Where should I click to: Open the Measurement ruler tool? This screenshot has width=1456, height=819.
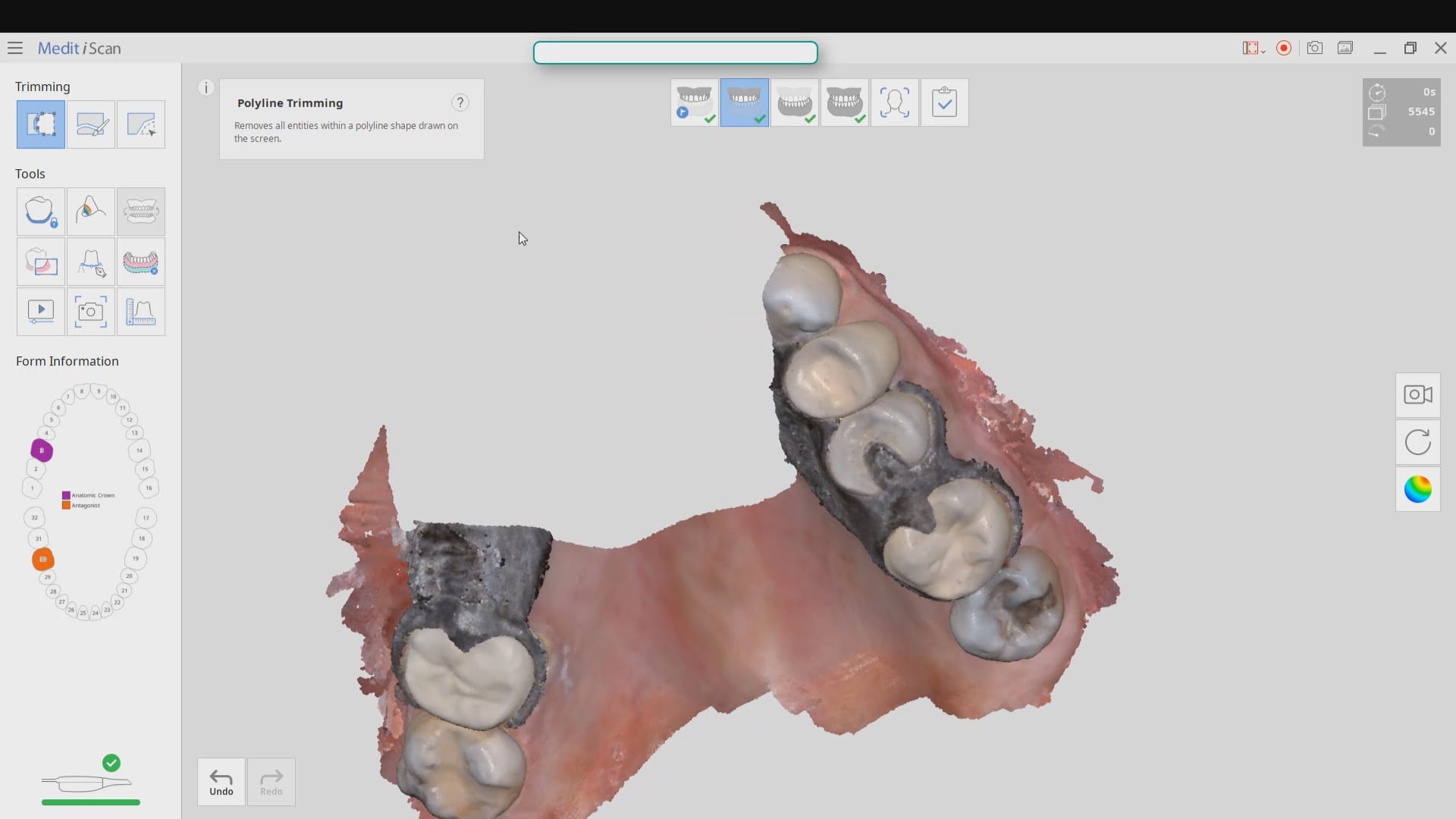click(x=141, y=312)
